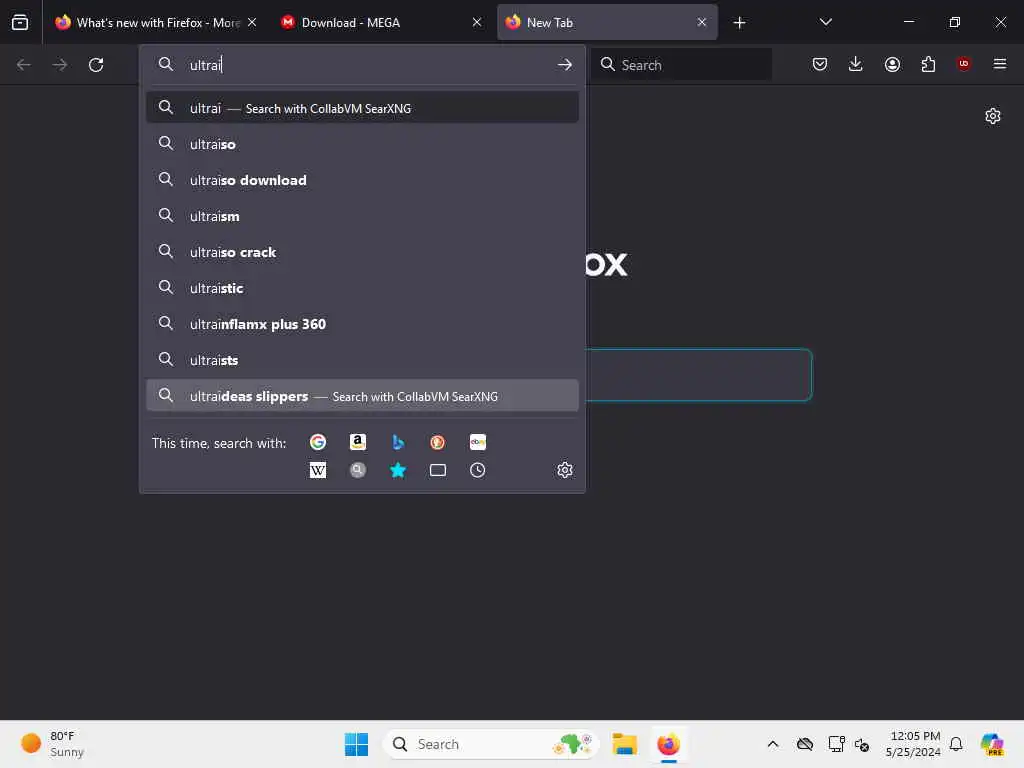Screen dimensions: 1024x768
Task: Search this time with Bing
Action: point(398,442)
